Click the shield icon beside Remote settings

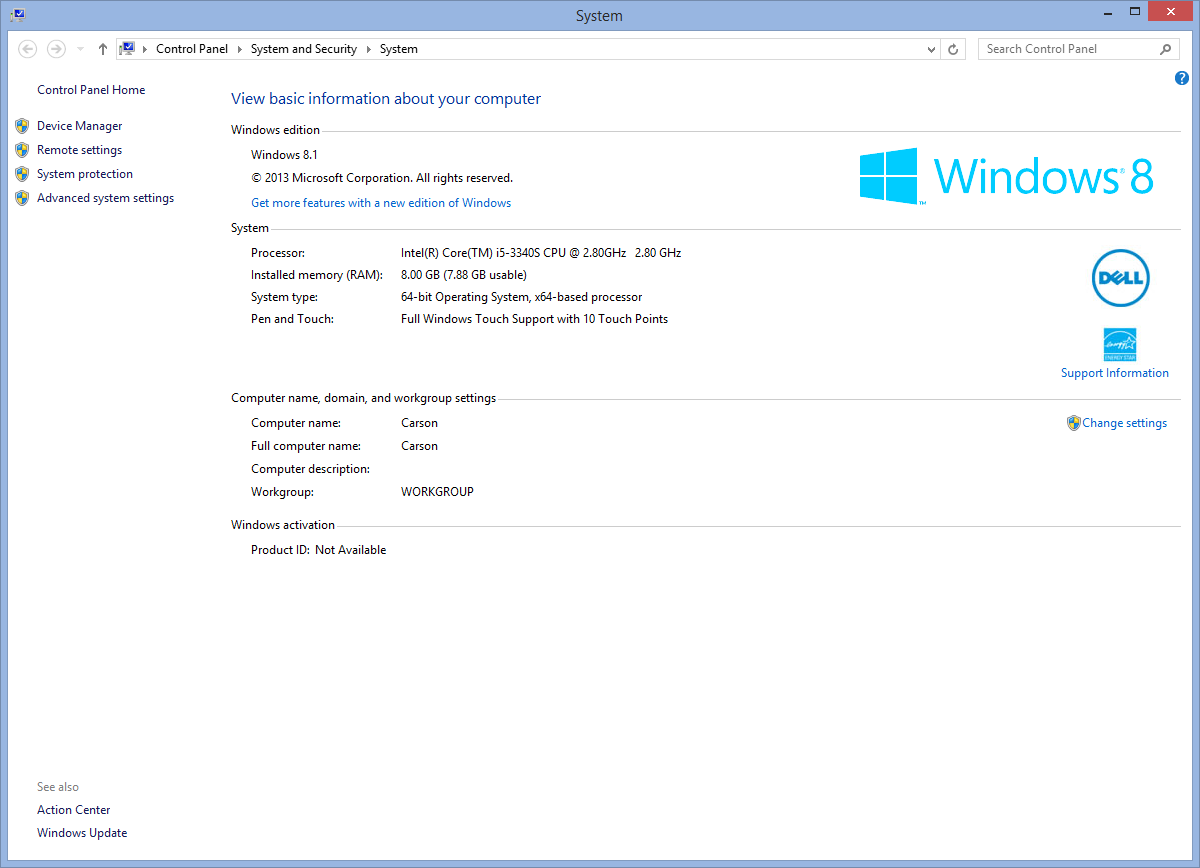click(x=22, y=150)
